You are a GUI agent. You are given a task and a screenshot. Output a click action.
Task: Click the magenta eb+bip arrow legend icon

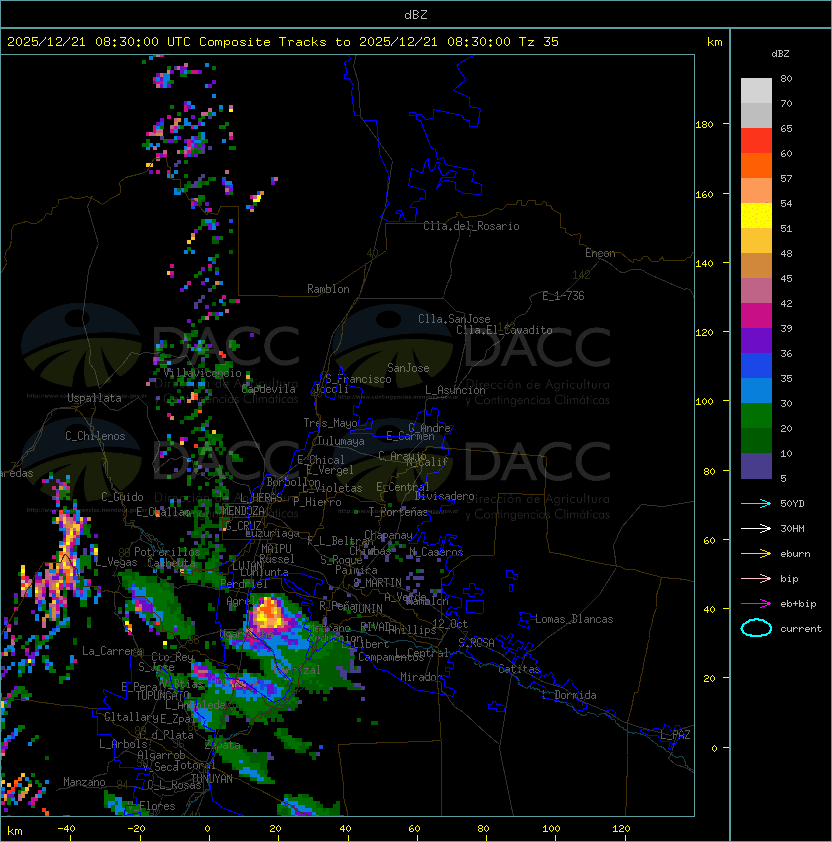coord(756,604)
